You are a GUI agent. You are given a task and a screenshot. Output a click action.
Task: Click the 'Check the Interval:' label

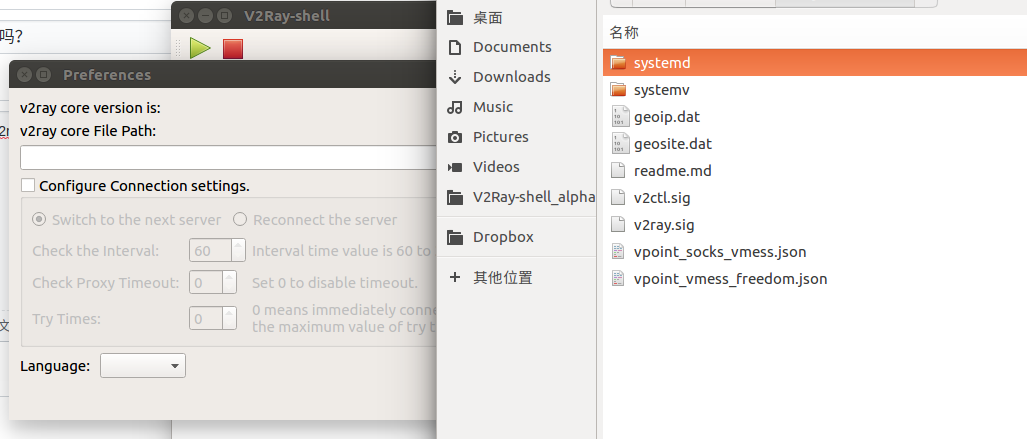[96, 251]
